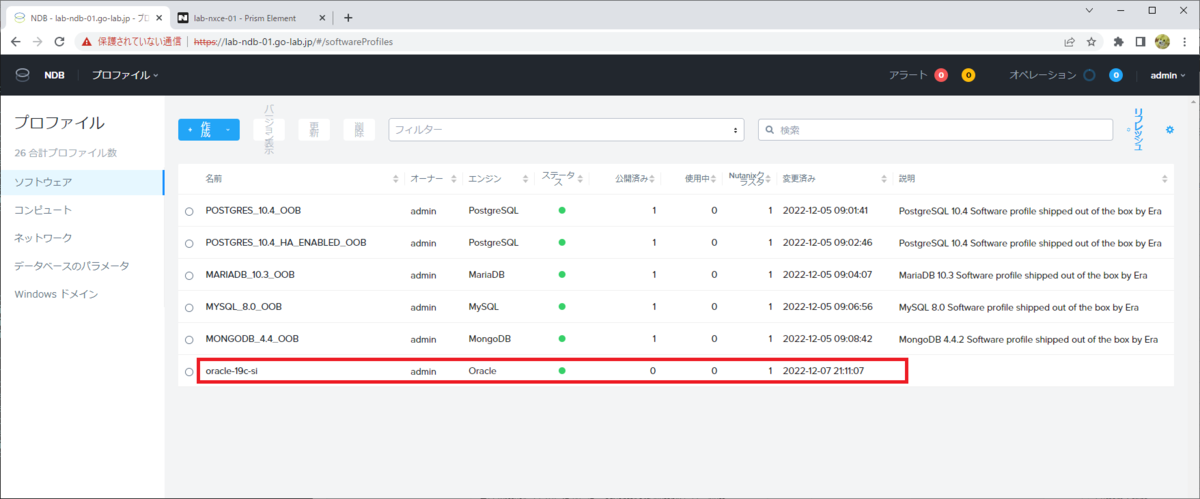The width and height of the screenshot is (1200, 499).
Task: Open a new browser tab
Action: 348,18
